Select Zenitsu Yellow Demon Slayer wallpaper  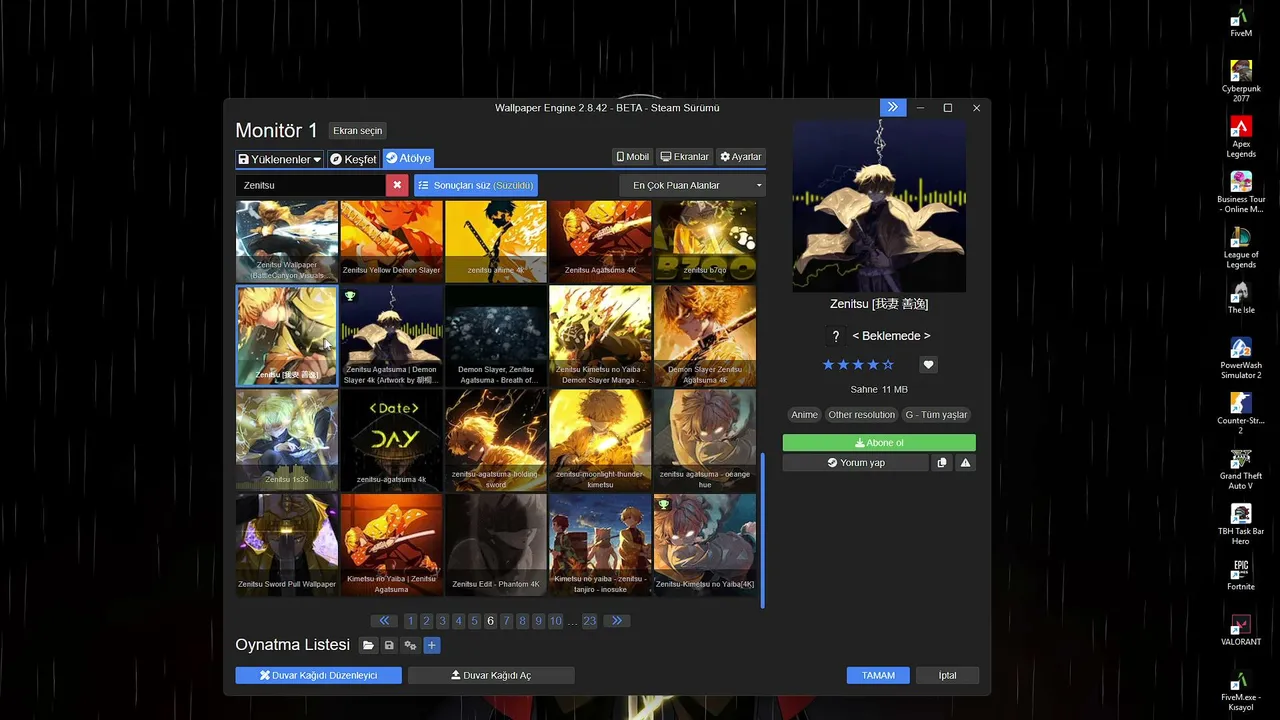point(391,241)
